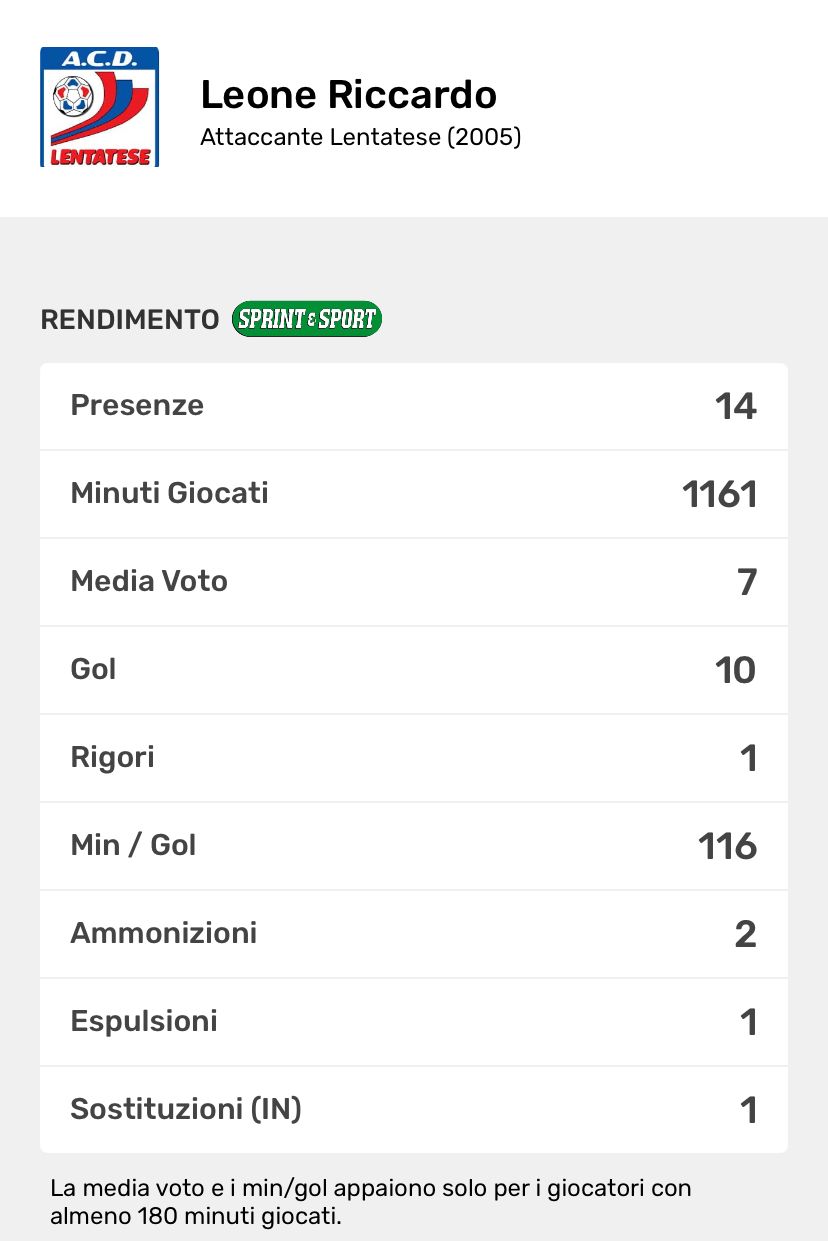
Task: Tap the 116 min per goal value
Action: click(x=728, y=846)
